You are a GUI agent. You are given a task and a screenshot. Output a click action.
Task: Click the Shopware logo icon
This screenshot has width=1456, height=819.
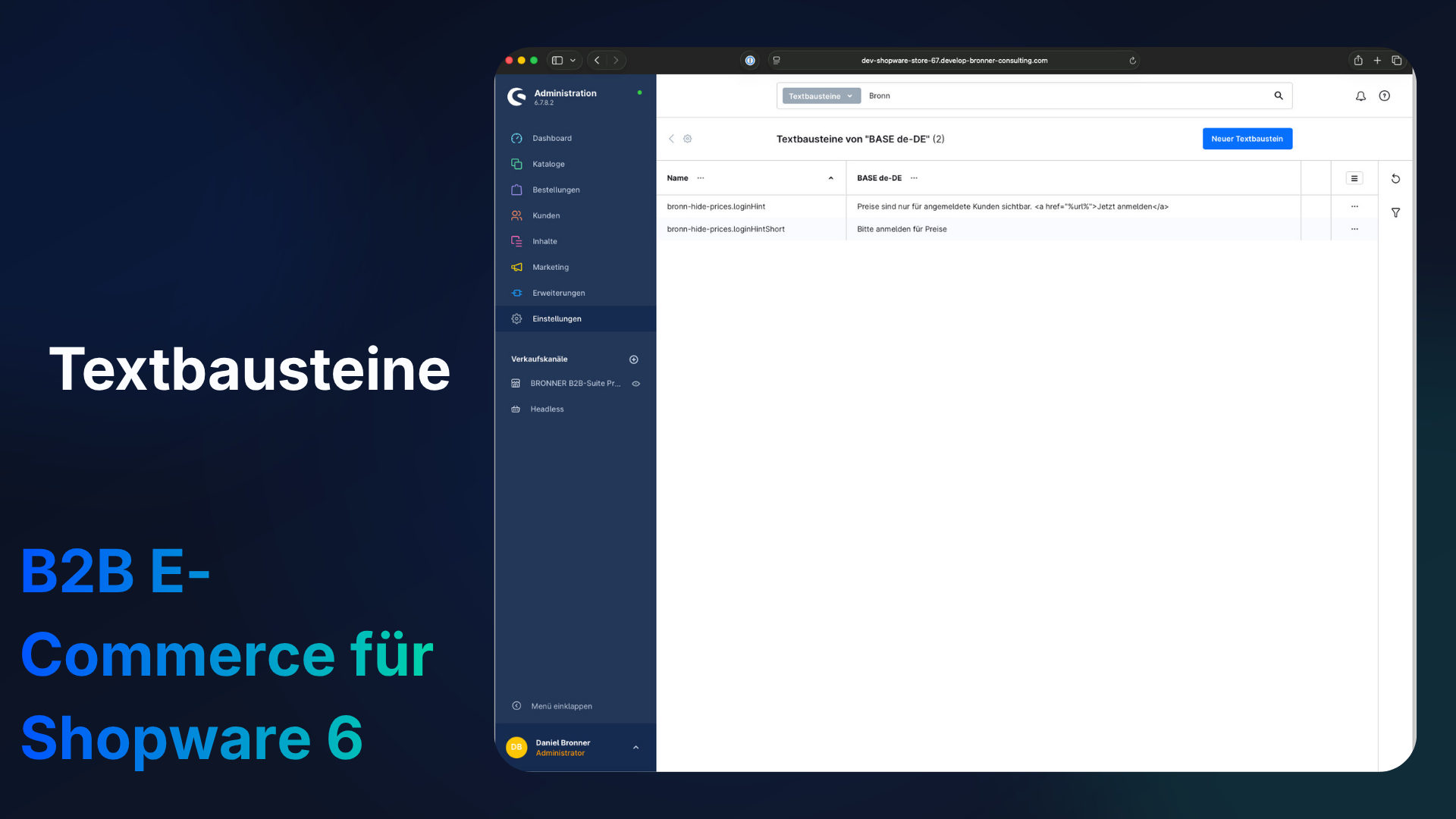516,96
